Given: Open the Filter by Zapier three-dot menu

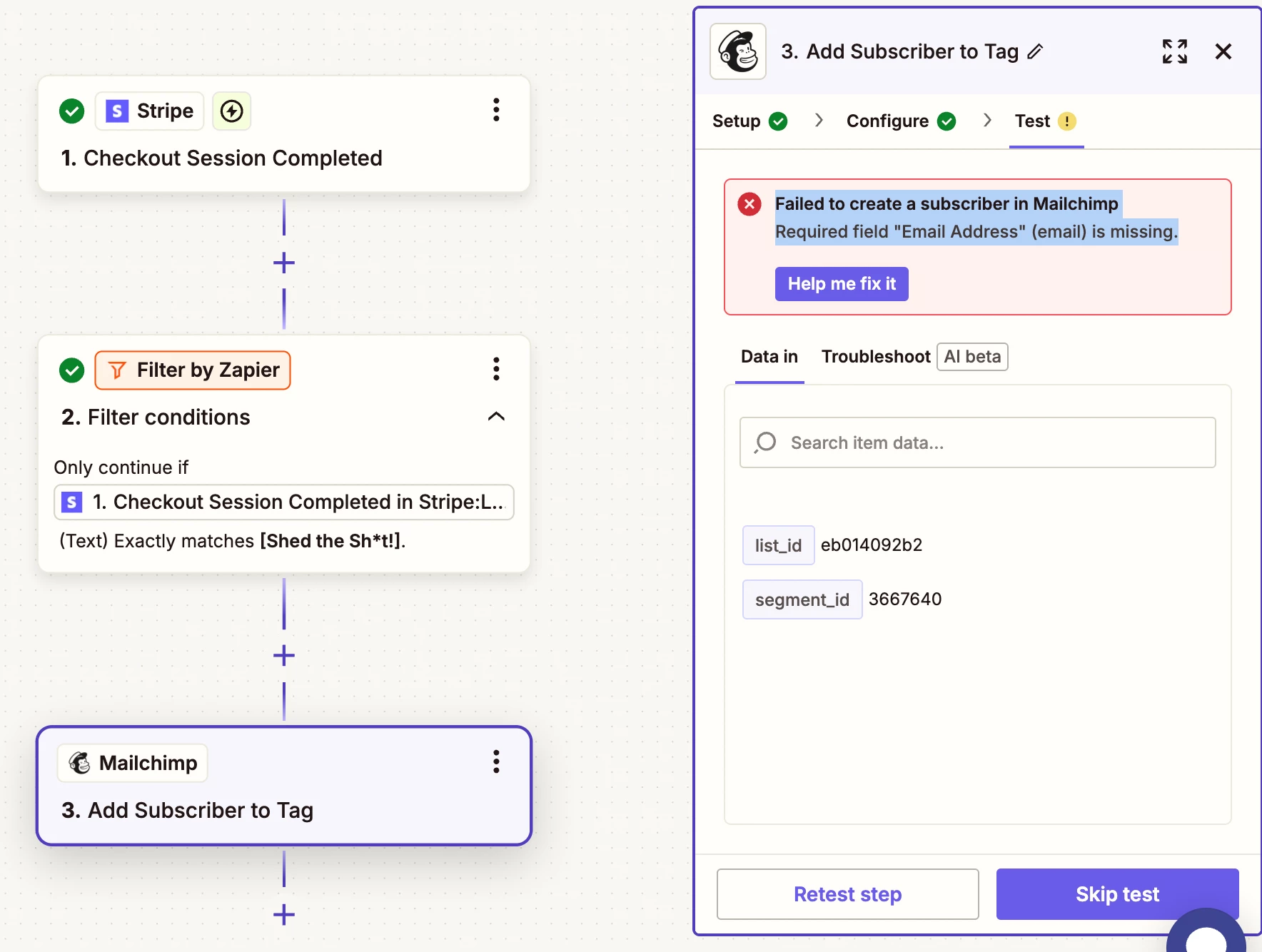Looking at the screenshot, I should (x=496, y=369).
